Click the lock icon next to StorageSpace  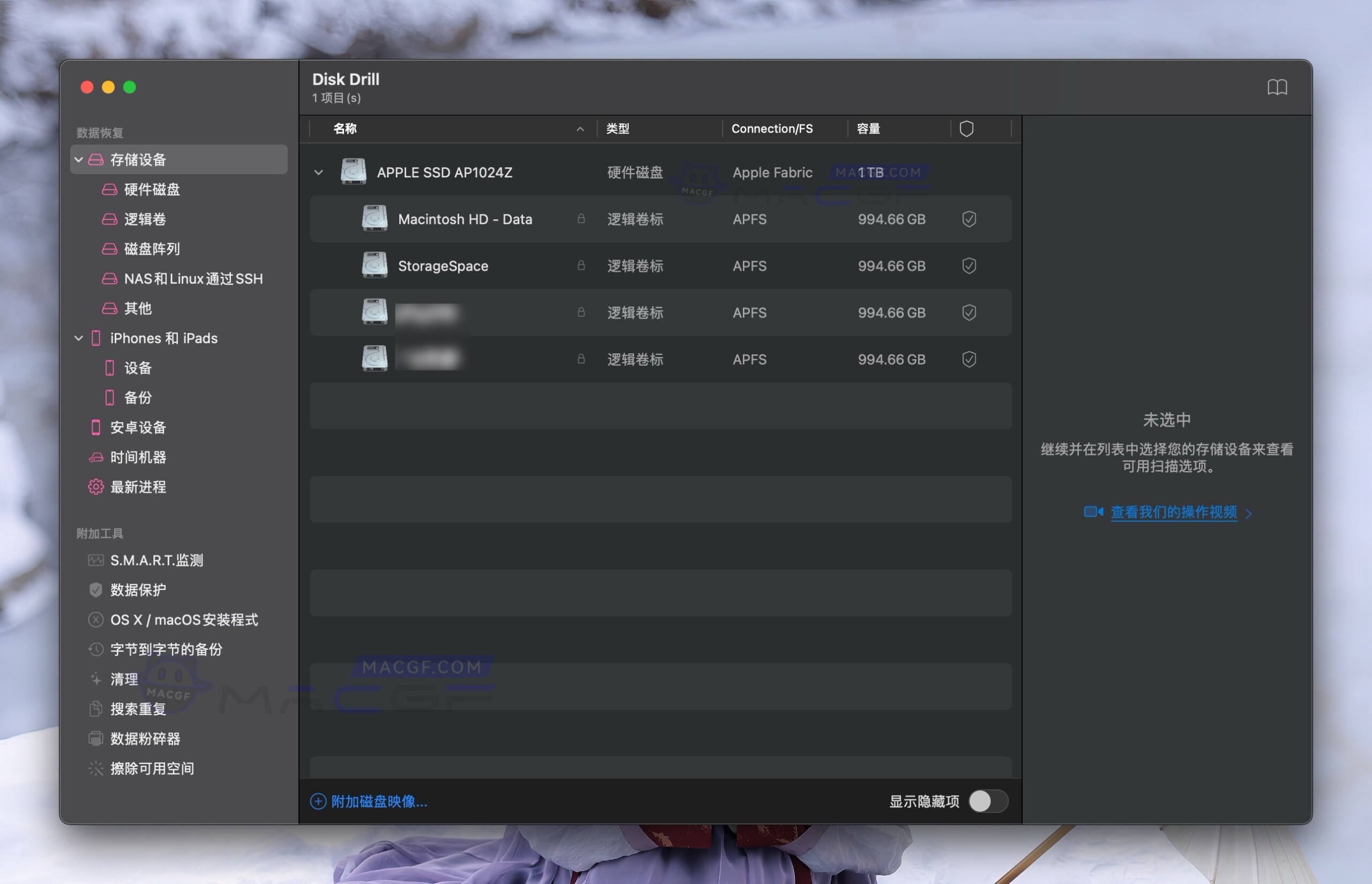(581, 265)
